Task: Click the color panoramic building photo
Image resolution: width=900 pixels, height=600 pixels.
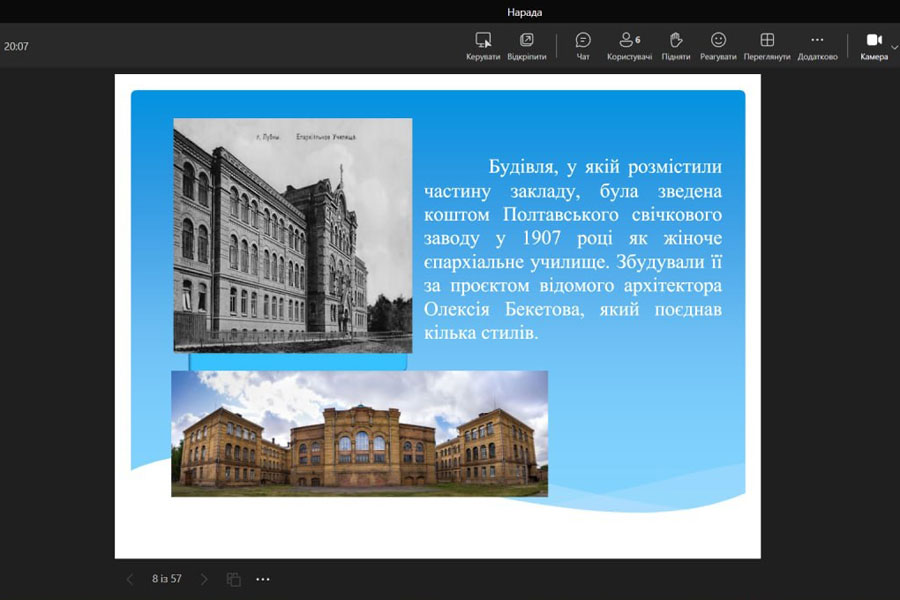Action: click(359, 433)
